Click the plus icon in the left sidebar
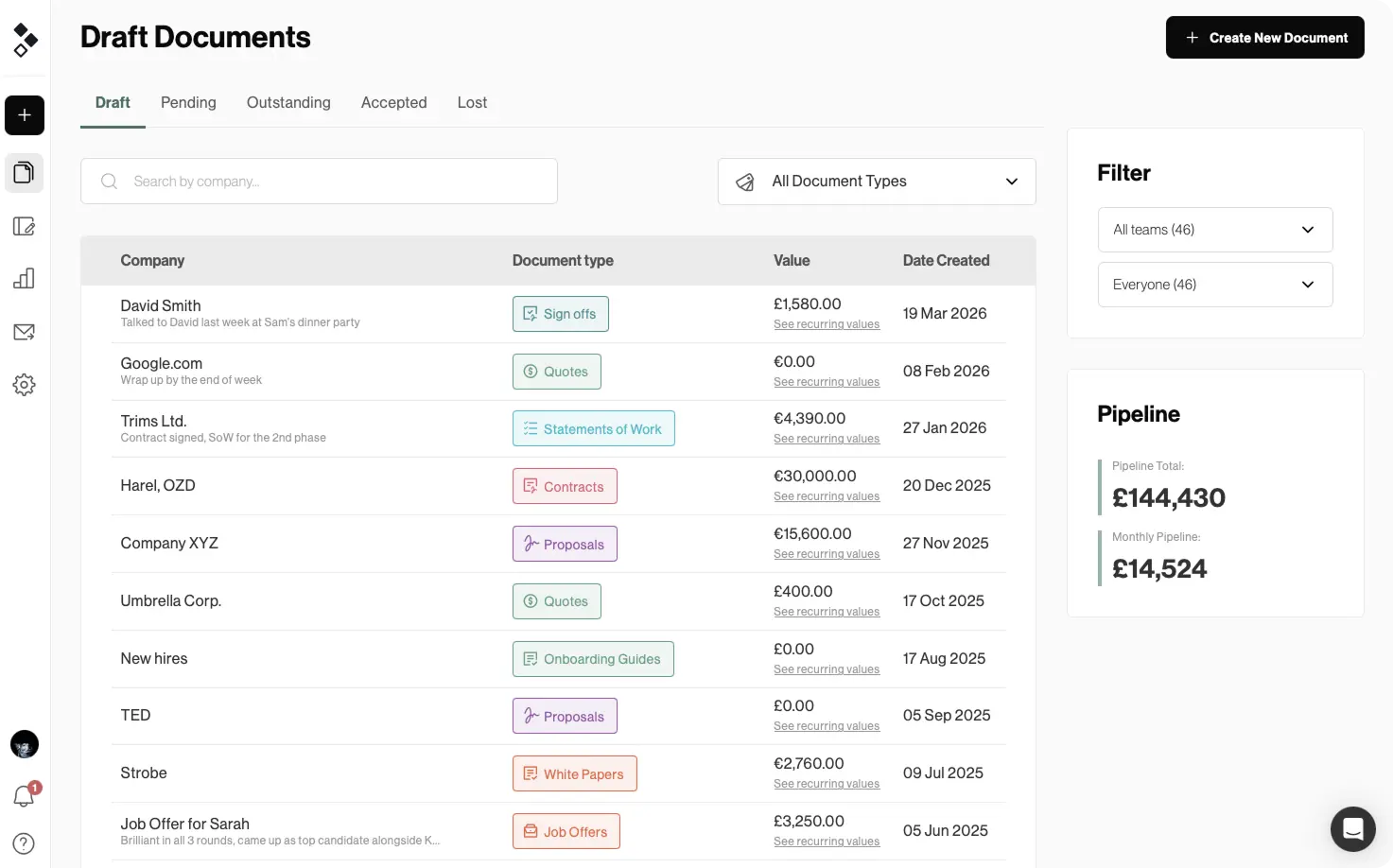Viewport: 1393px width, 868px height. point(25,115)
